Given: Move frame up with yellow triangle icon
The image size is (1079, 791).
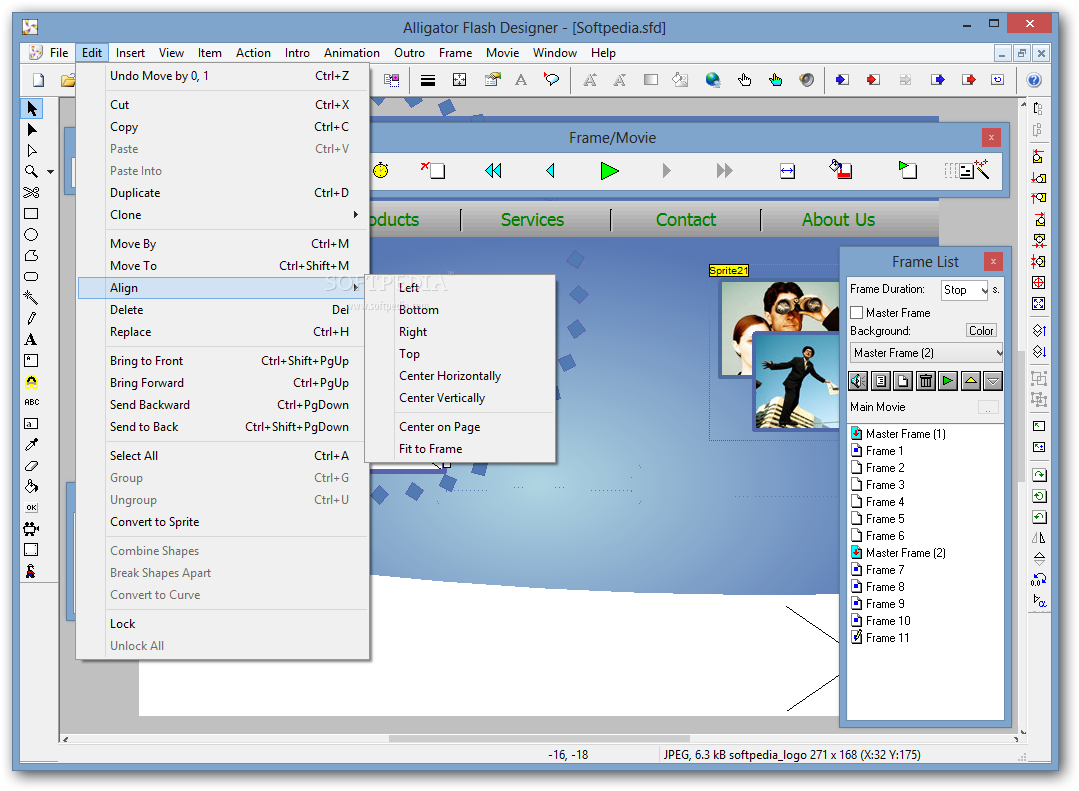Looking at the screenshot, I should (970, 381).
